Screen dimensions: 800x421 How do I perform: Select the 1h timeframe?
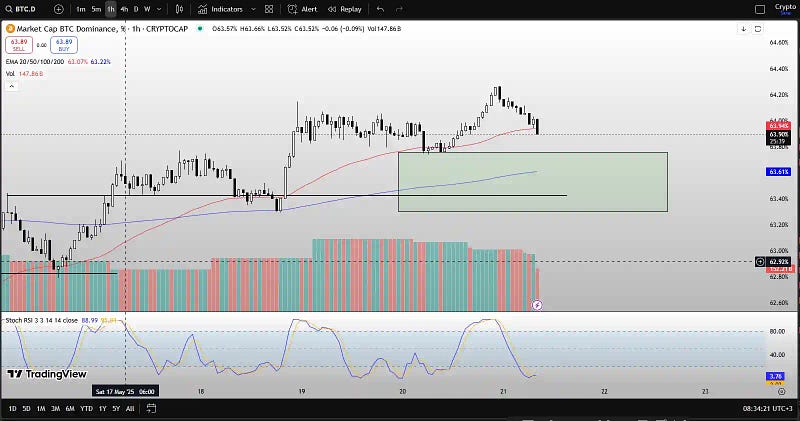click(111, 9)
